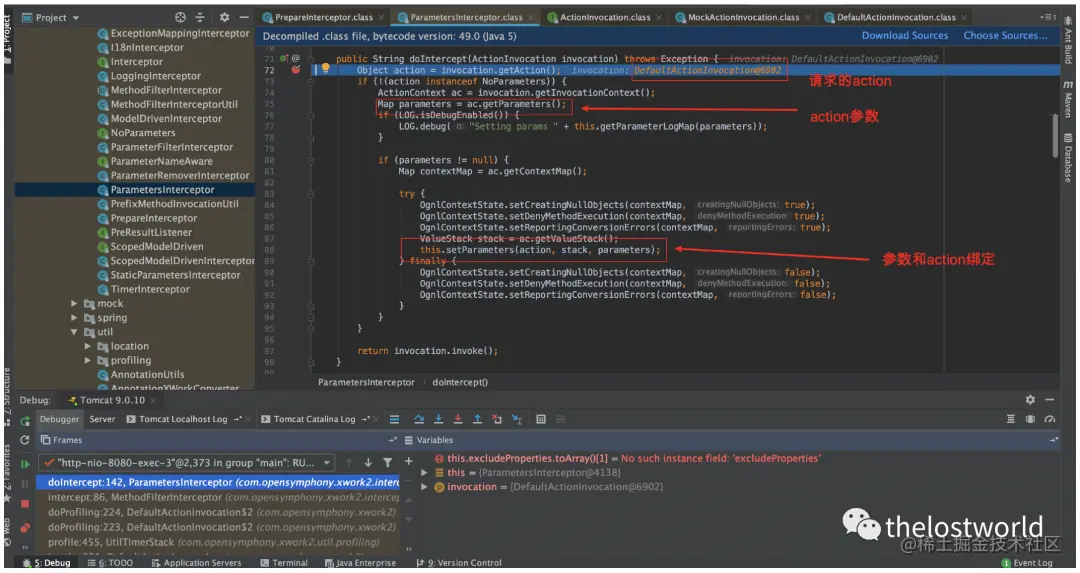Click plus icon to add new watch
The height and width of the screenshot is (573, 1080).
408,461
